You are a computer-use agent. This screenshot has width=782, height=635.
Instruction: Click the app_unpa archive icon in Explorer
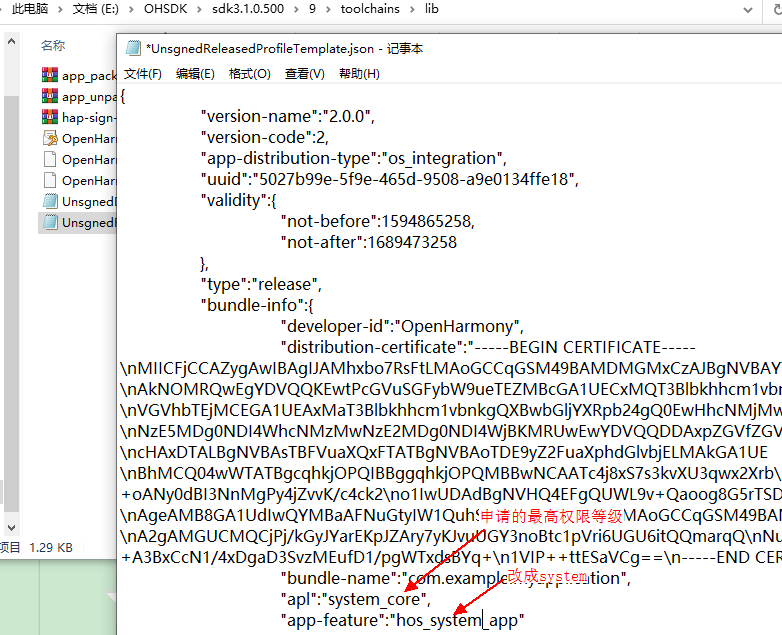(50, 96)
